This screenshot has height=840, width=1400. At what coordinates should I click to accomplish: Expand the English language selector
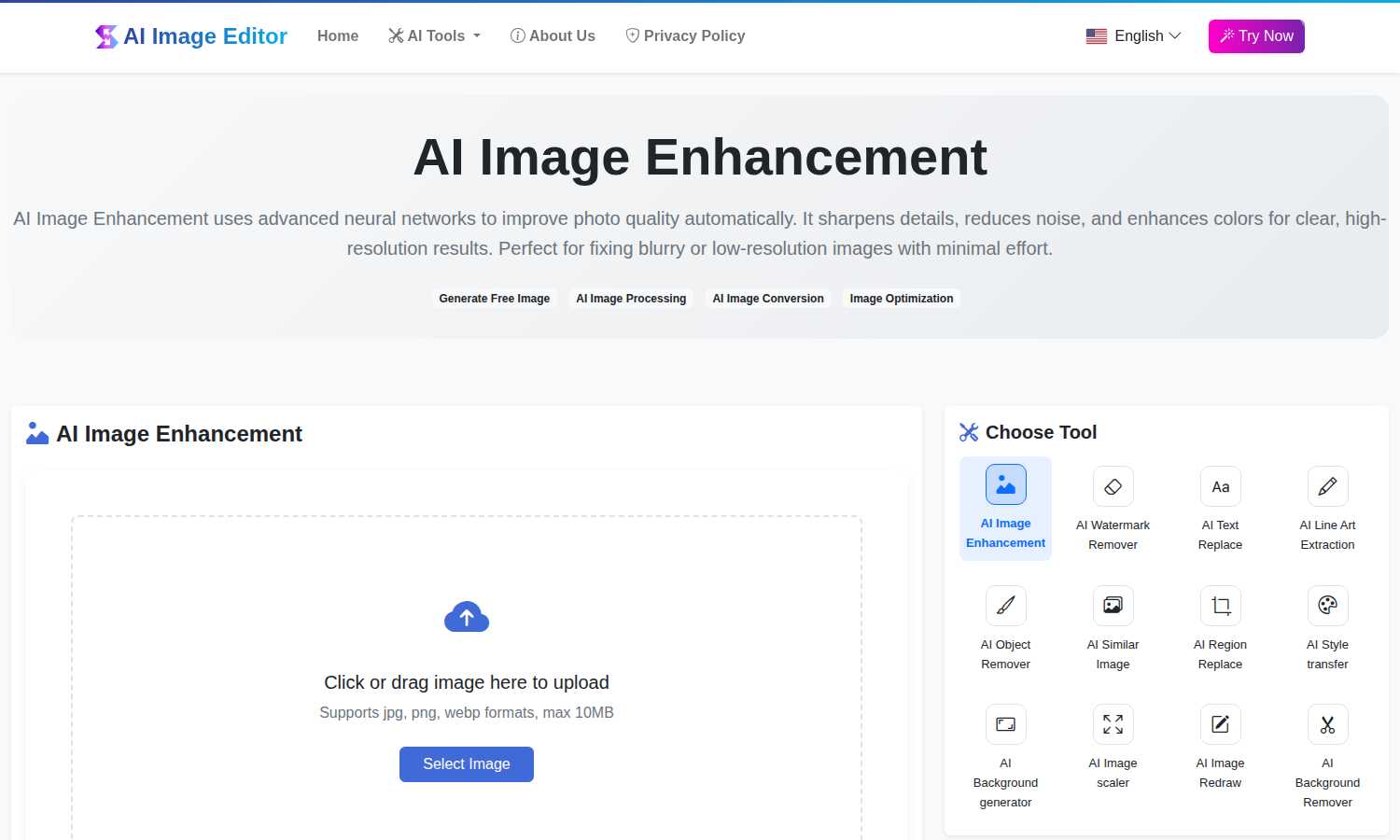(x=1134, y=35)
